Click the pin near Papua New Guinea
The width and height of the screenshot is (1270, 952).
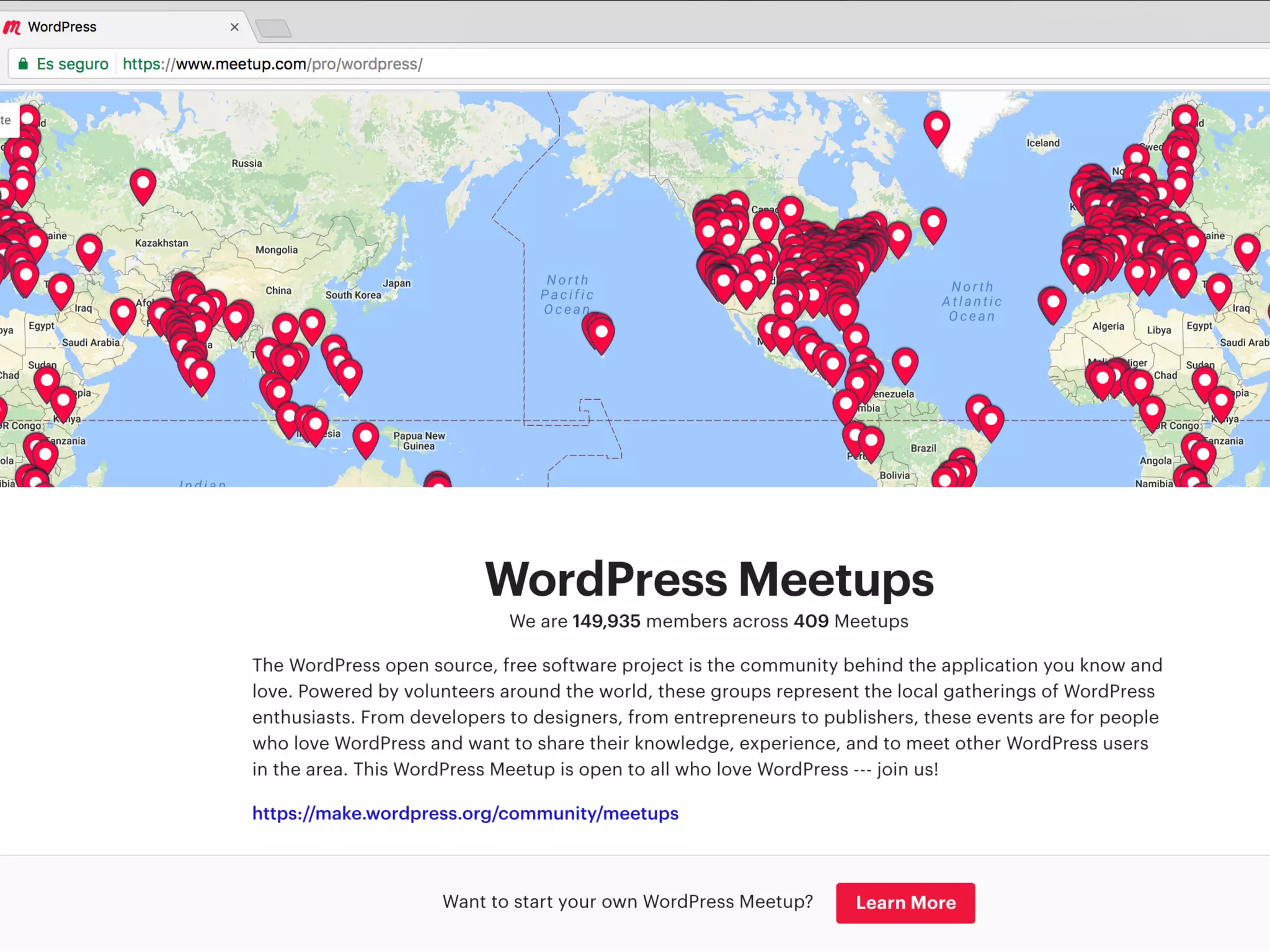[x=366, y=438]
